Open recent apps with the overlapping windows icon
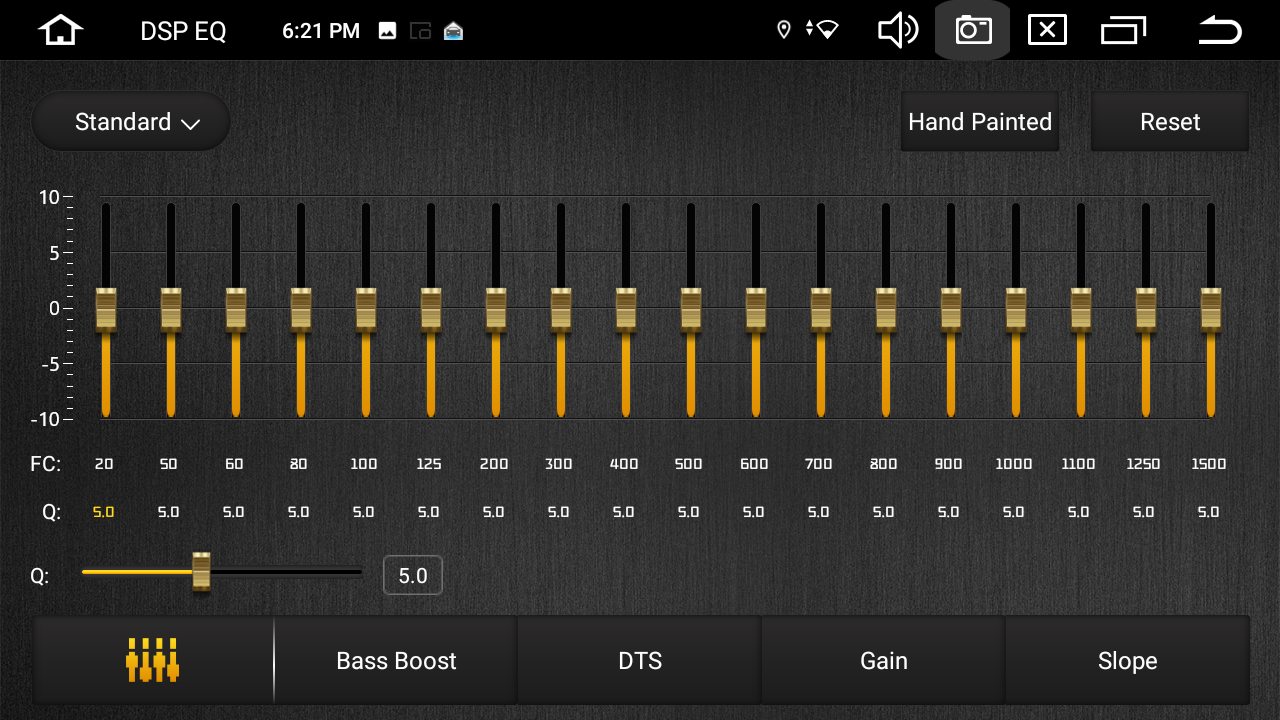This screenshot has width=1280, height=720. coord(1123,31)
